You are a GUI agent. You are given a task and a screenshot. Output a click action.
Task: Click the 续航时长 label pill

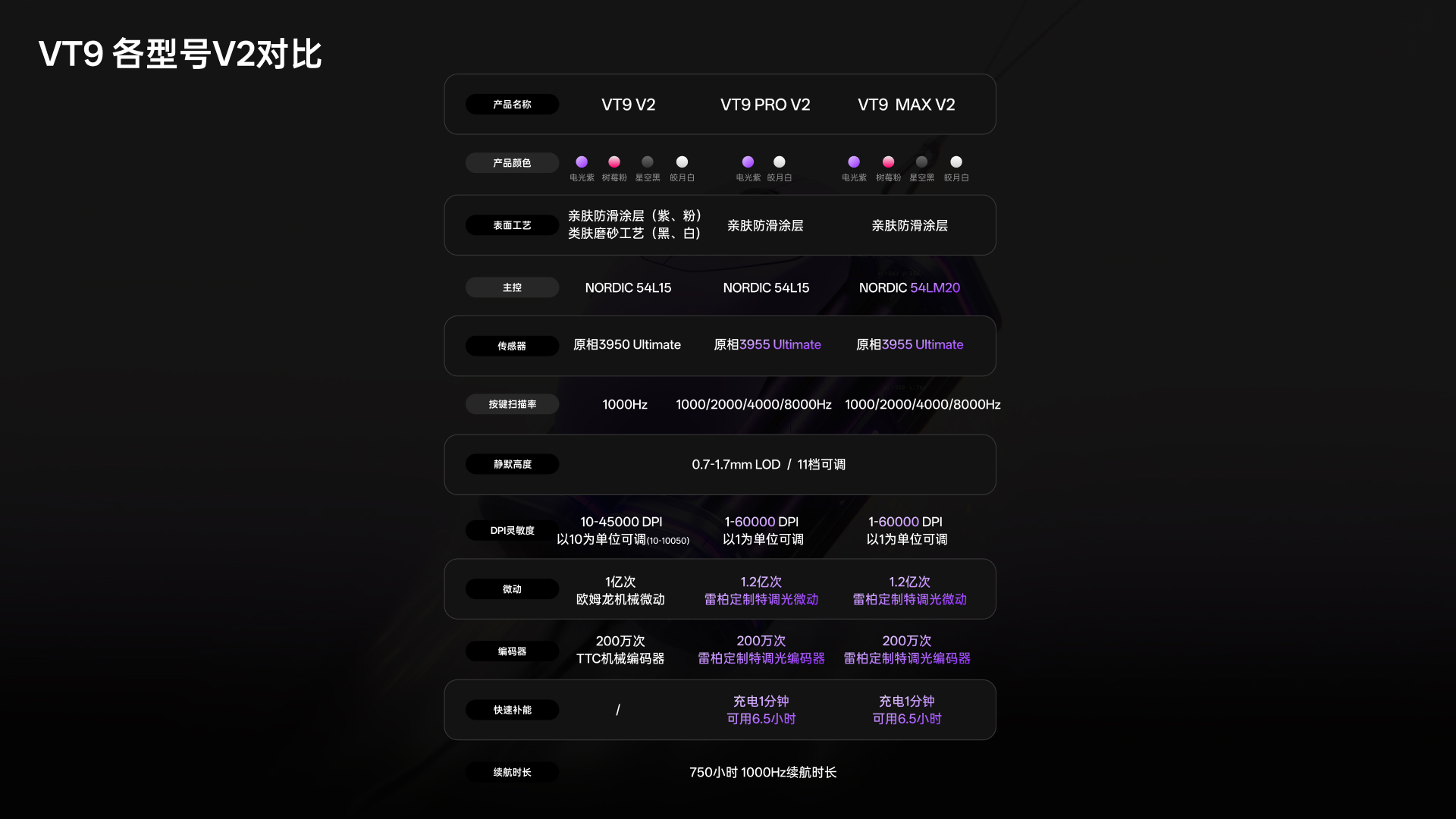click(x=512, y=772)
